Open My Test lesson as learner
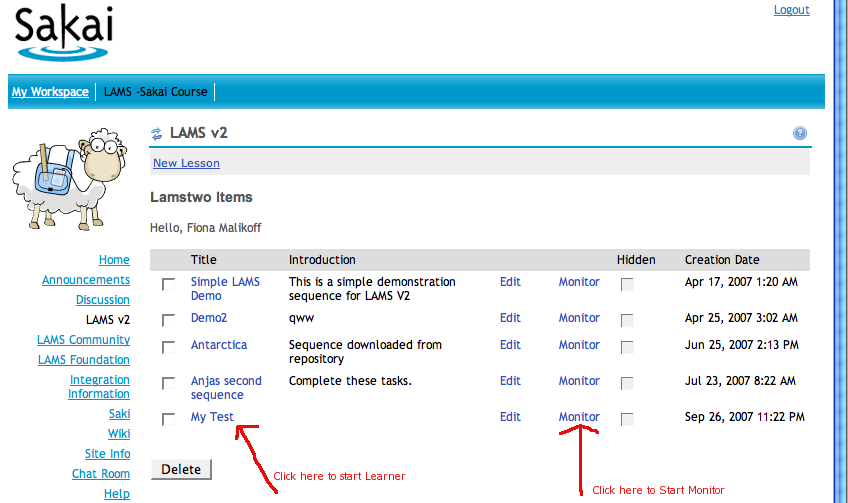 (x=212, y=417)
